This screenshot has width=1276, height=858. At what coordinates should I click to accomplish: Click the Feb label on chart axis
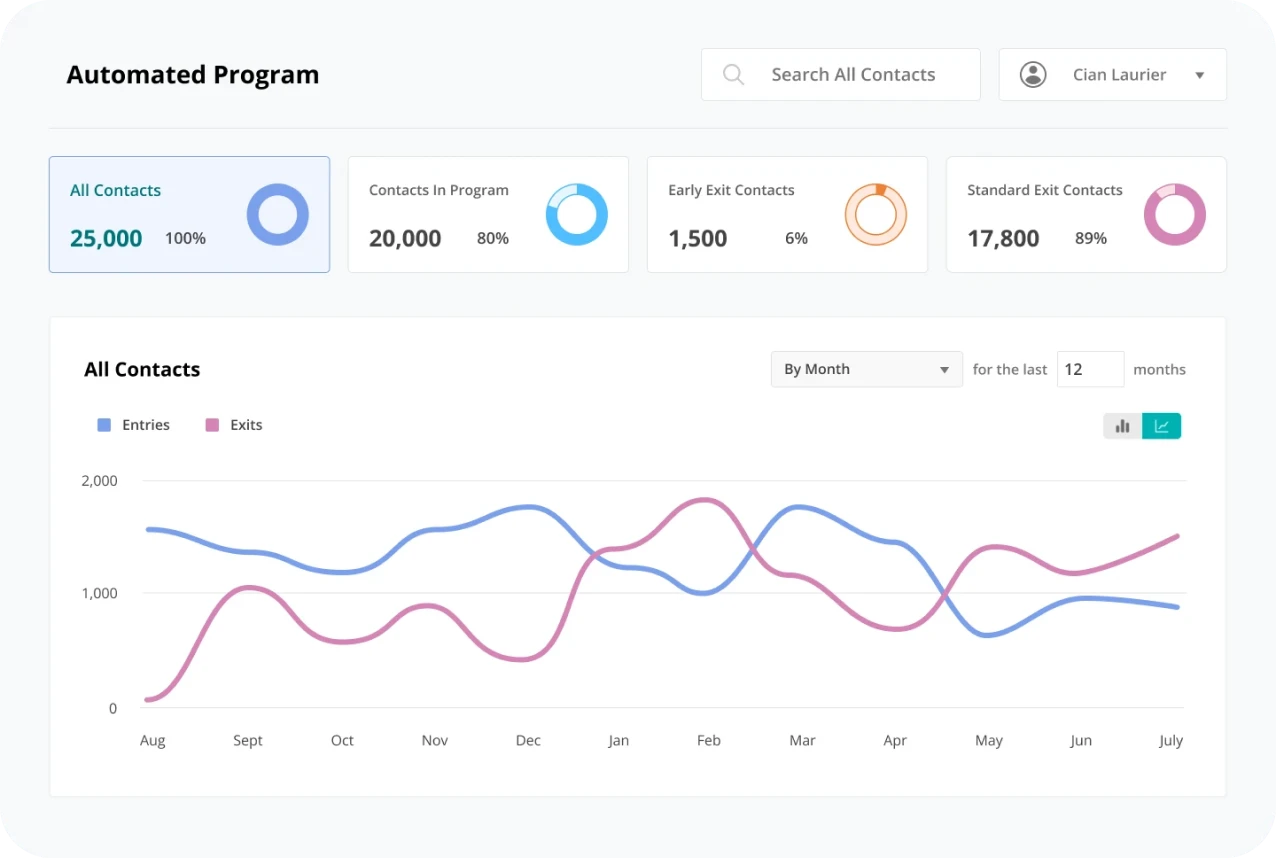[x=708, y=741]
